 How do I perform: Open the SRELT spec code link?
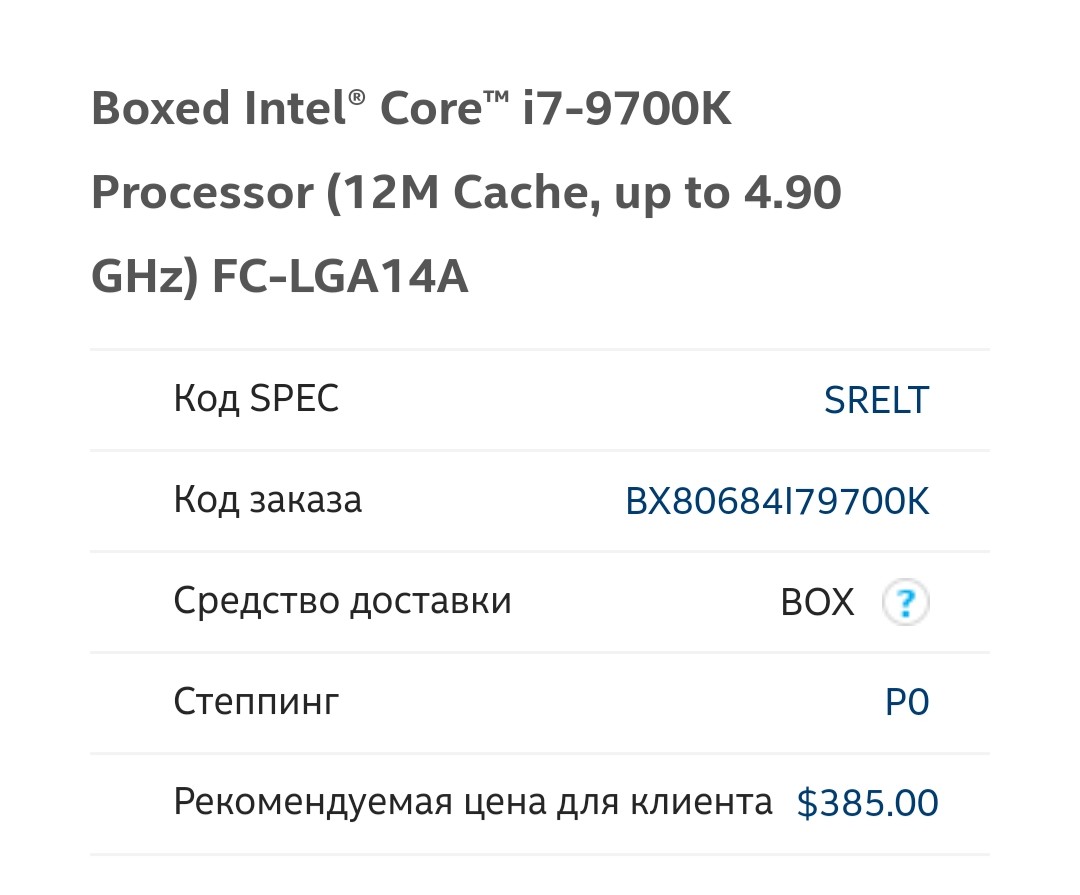[876, 401]
